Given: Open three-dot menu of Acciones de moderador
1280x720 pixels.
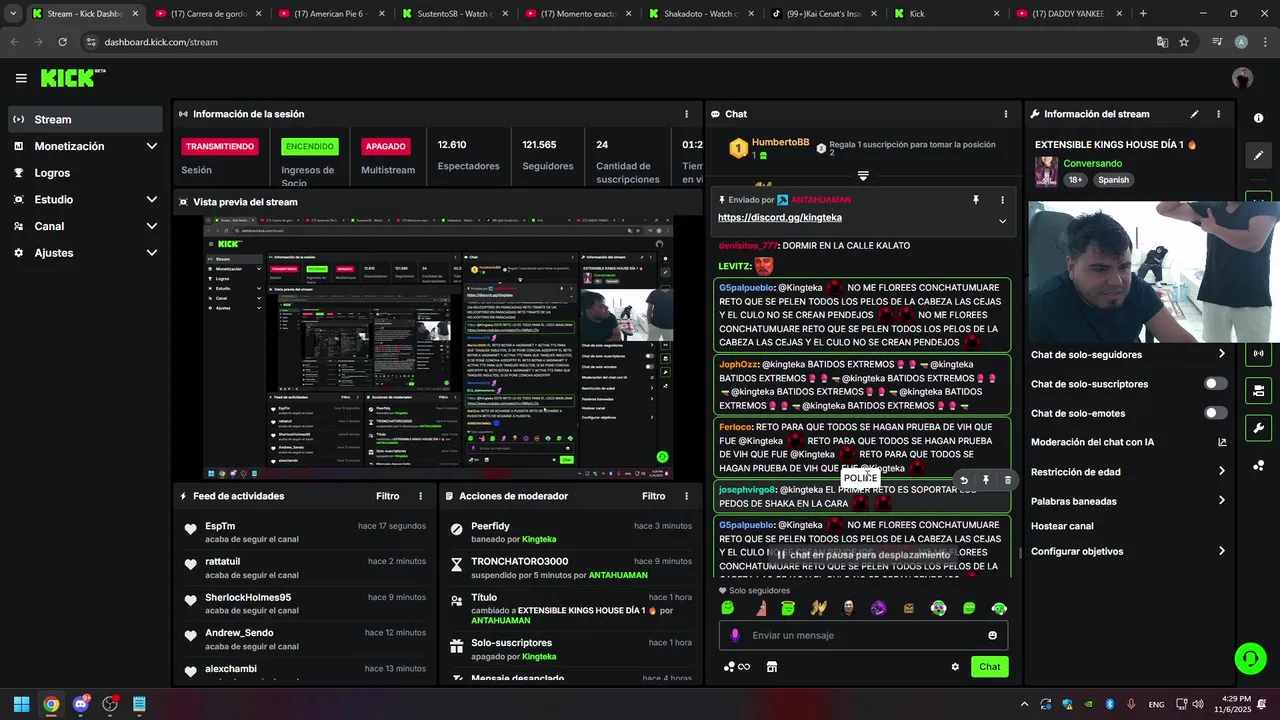Looking at the screenshot, I should pos(686,496).
